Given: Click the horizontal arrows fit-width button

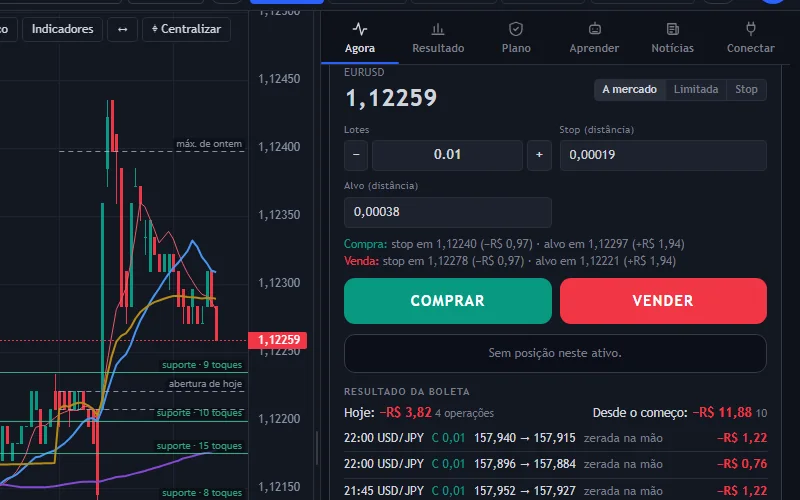Looking at the screenshot, I should [122, 29].
